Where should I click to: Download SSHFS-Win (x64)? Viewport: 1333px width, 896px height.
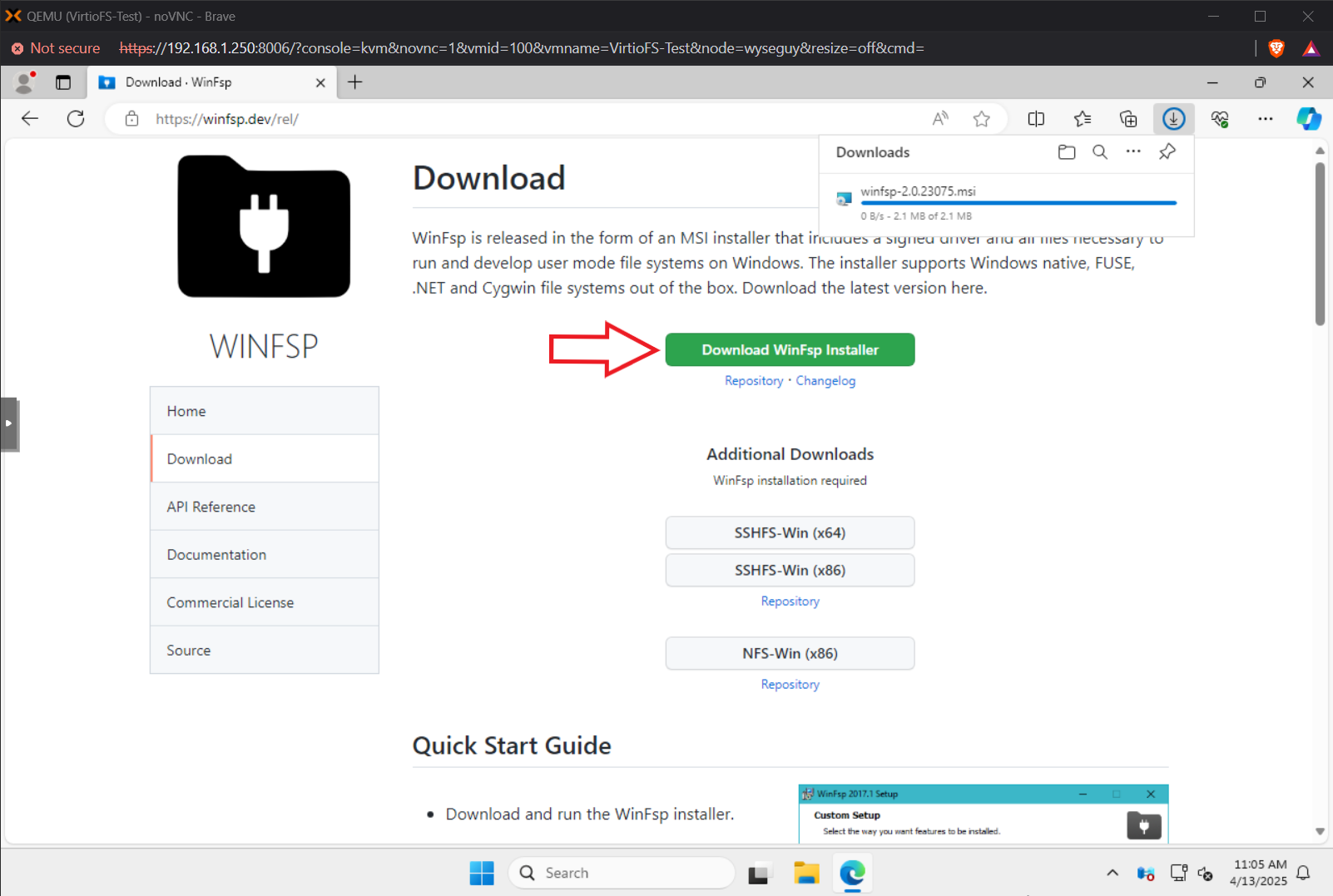[790, 532]
